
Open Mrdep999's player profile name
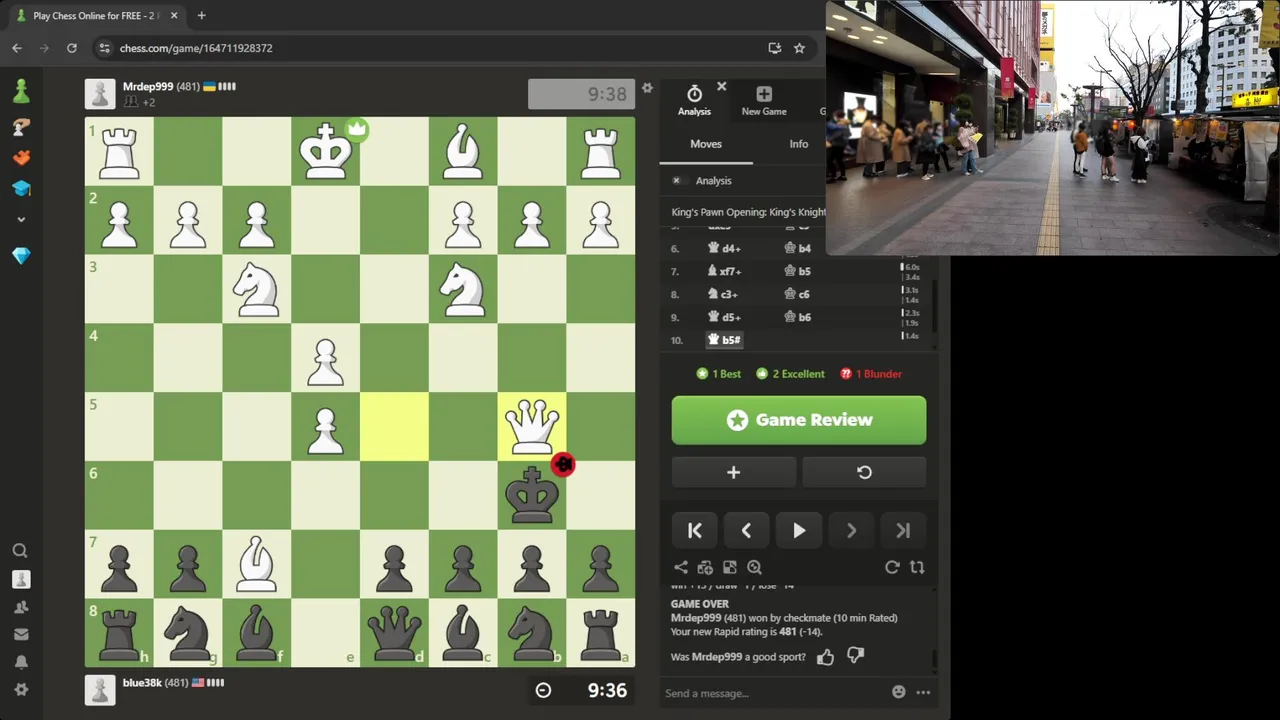point(148,87)
